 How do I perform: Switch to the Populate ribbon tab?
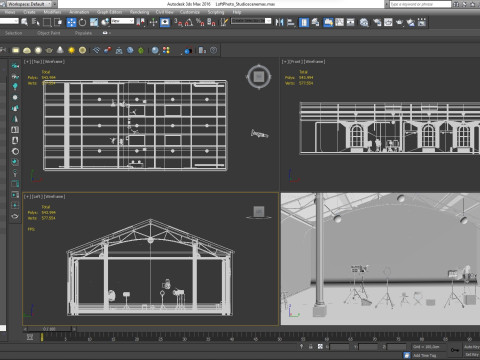(x=83, y=33)
